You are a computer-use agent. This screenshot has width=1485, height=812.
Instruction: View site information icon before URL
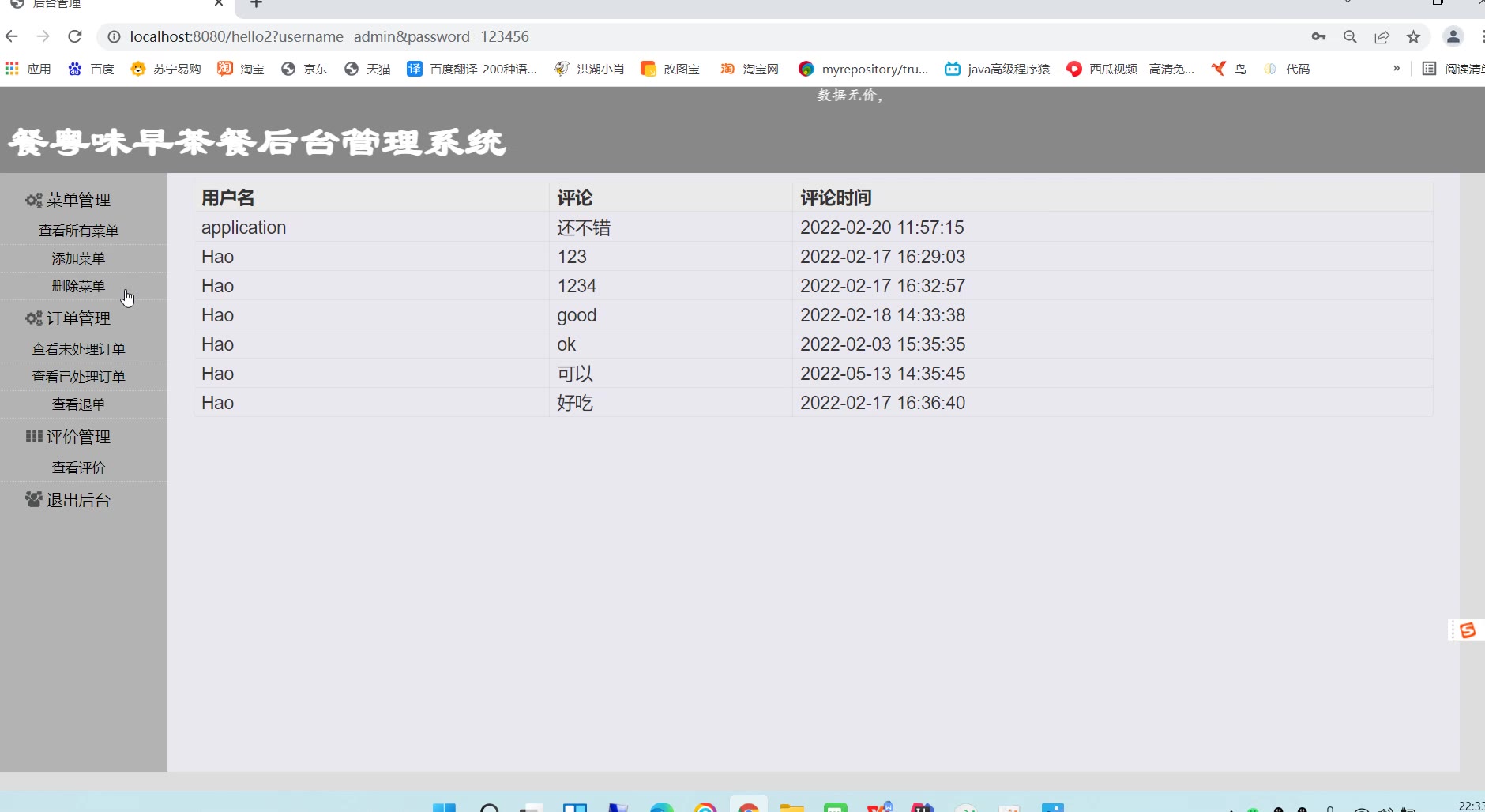pos(114,36)
